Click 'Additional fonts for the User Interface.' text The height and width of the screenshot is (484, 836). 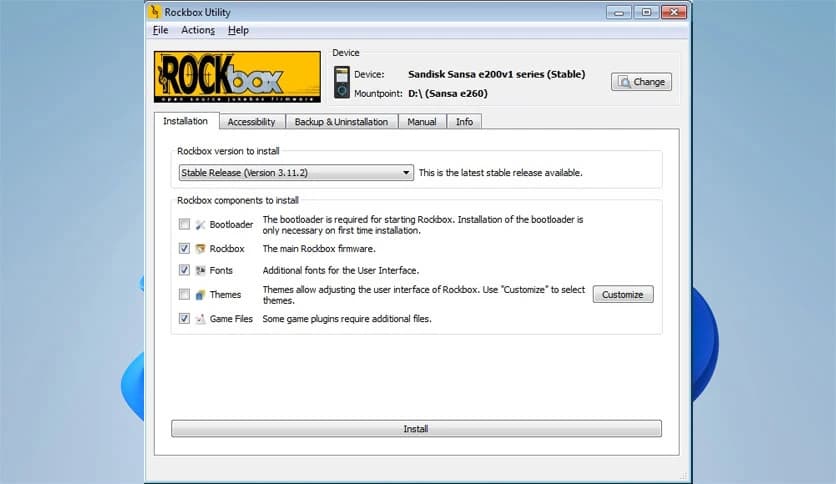pyautogui.click(x=341, y=270)
